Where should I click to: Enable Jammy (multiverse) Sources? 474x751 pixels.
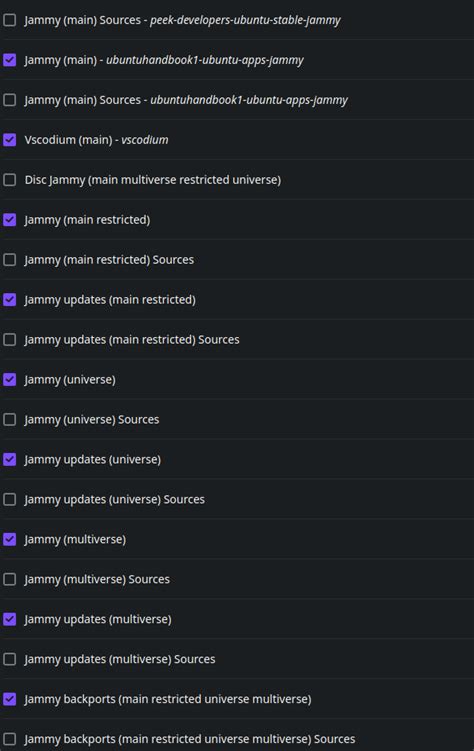pyautogui.click(x=10, y=579)
